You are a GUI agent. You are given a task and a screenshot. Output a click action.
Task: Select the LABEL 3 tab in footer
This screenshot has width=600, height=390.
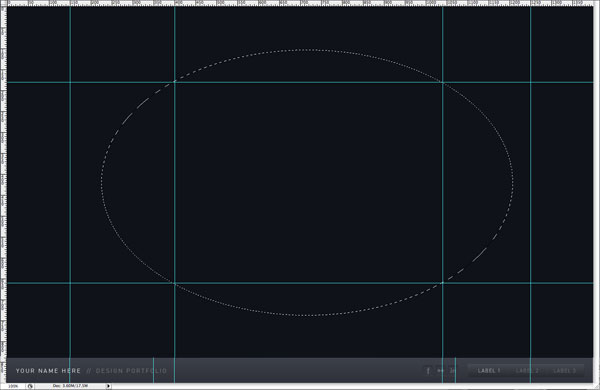coord(564,370)
